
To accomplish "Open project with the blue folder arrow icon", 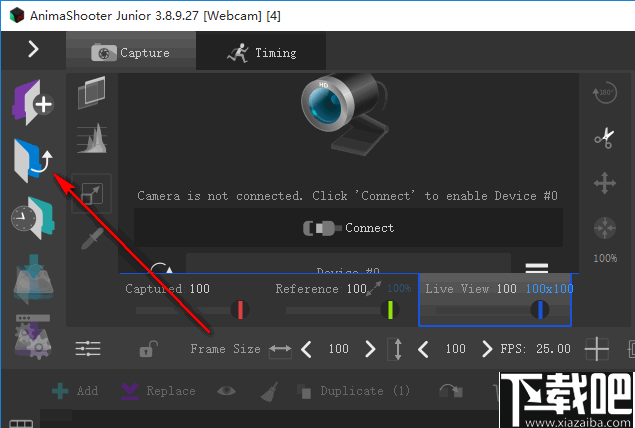I will [x=33, y=160].
